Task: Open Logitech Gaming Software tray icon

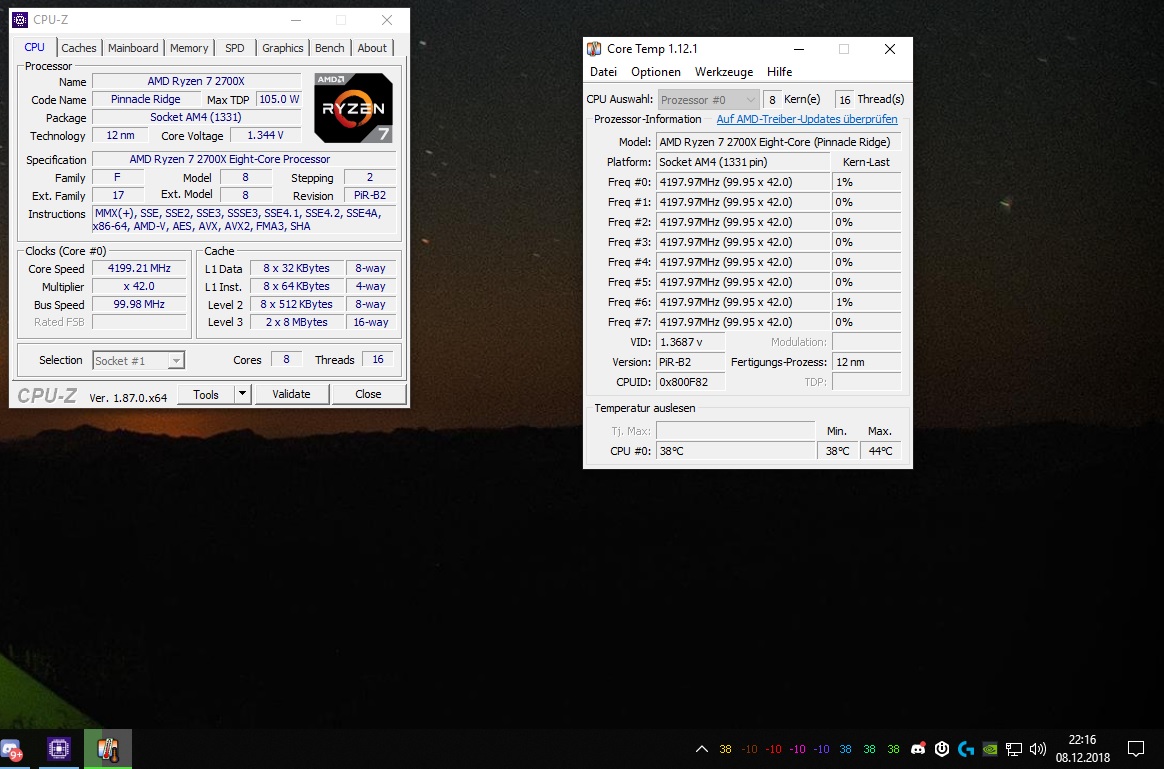Action: 966,749
